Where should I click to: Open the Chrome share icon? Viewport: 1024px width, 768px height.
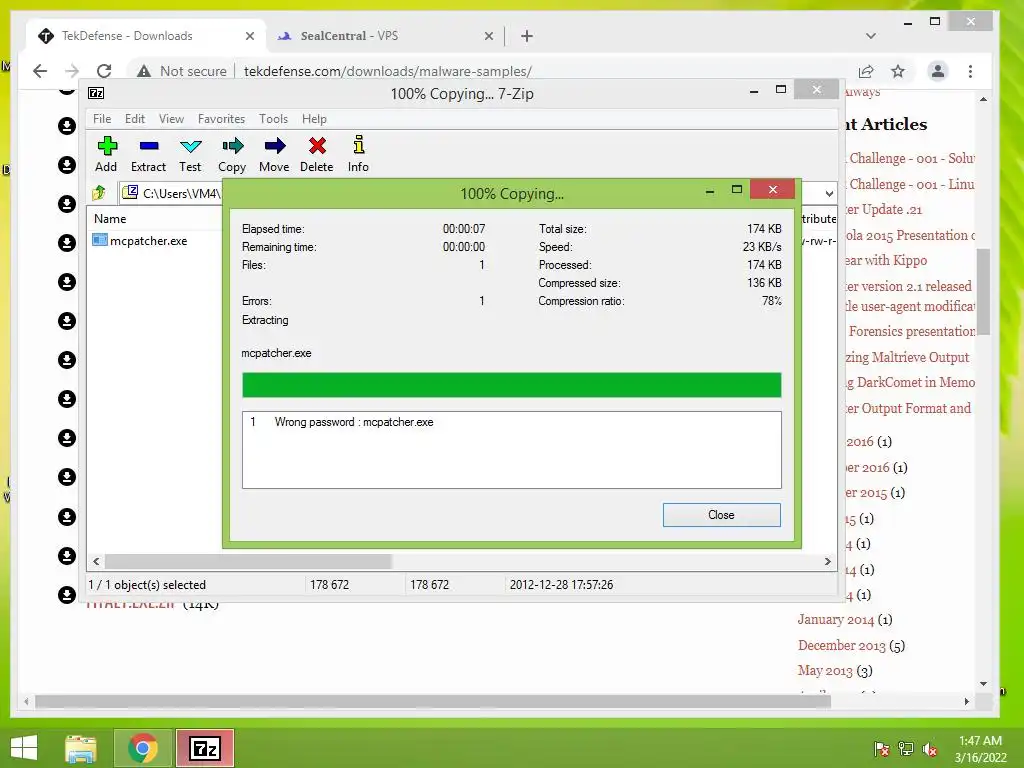(865, 71)
